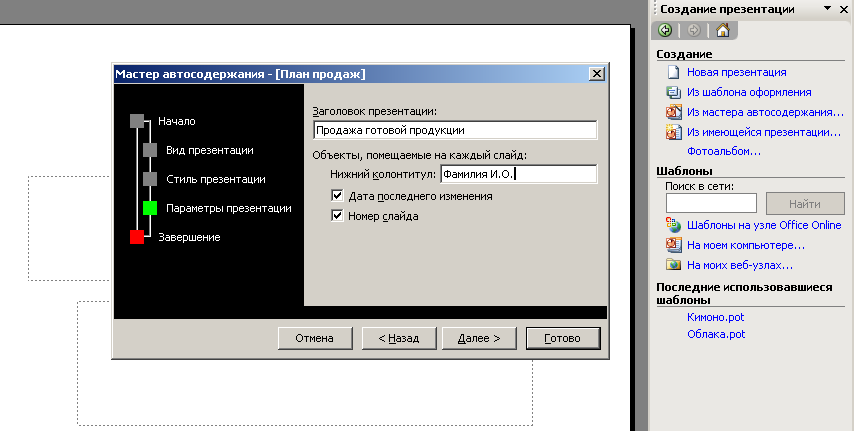This screenshot has height=431, width=854.
Task: Select the Стиль презентации step label
Action: tap(216, 179)
